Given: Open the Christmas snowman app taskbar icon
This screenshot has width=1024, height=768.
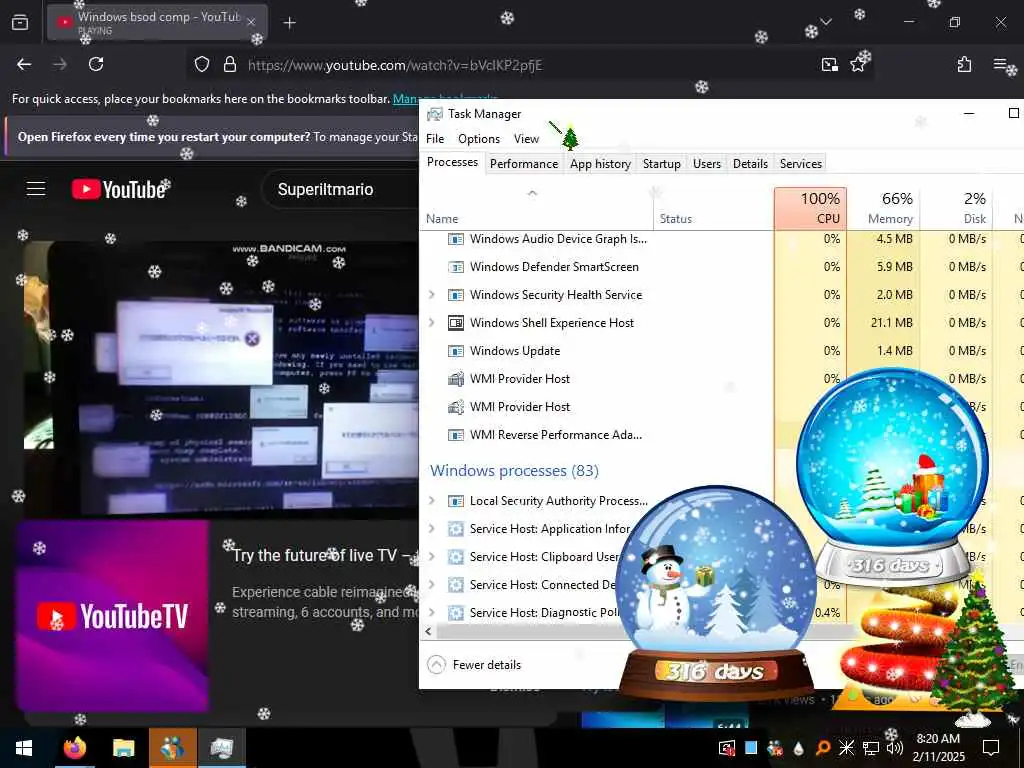Looking at the screenshot, I should click(172, 748).
